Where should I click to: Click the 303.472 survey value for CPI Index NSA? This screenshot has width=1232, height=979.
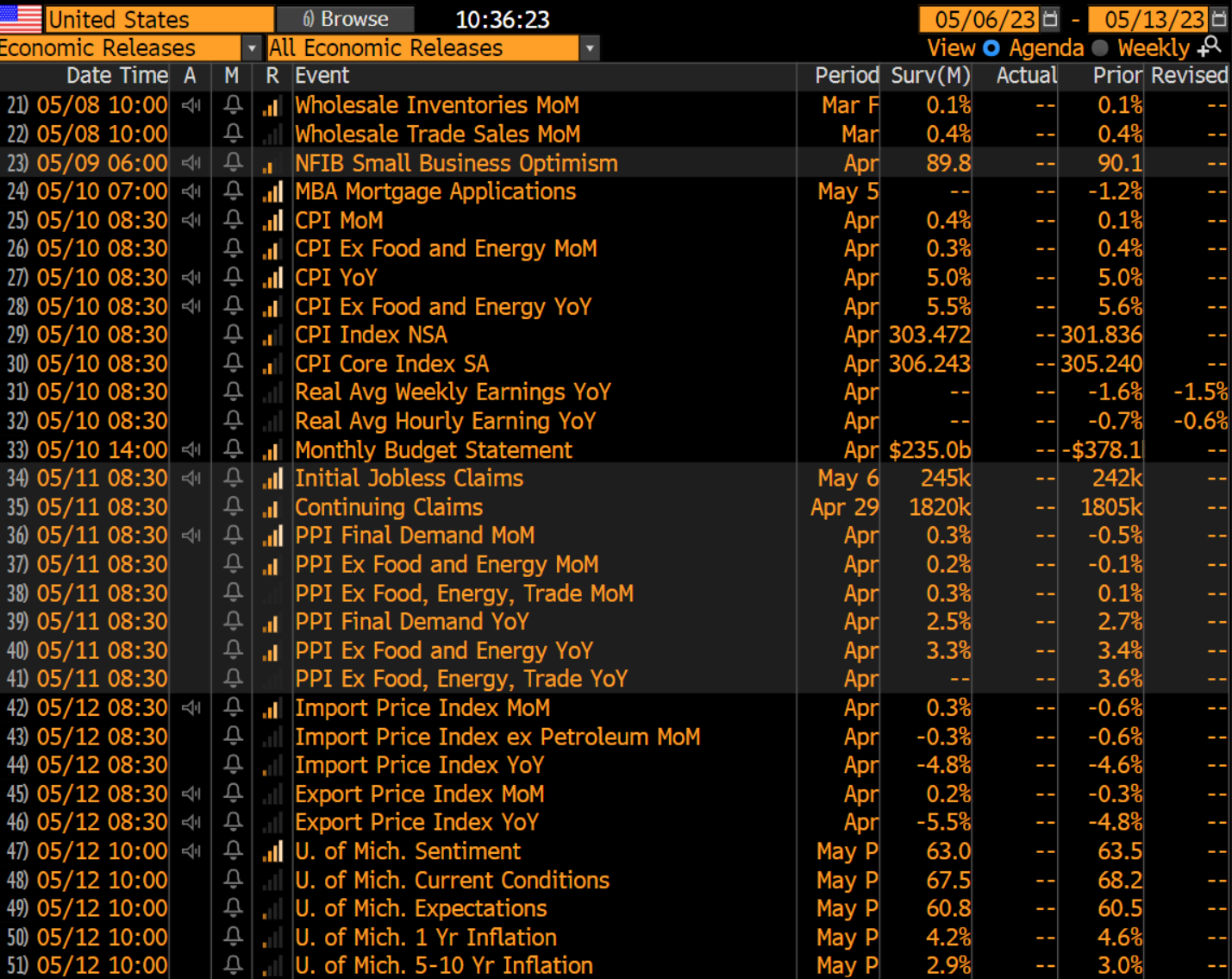click(930, 335)
